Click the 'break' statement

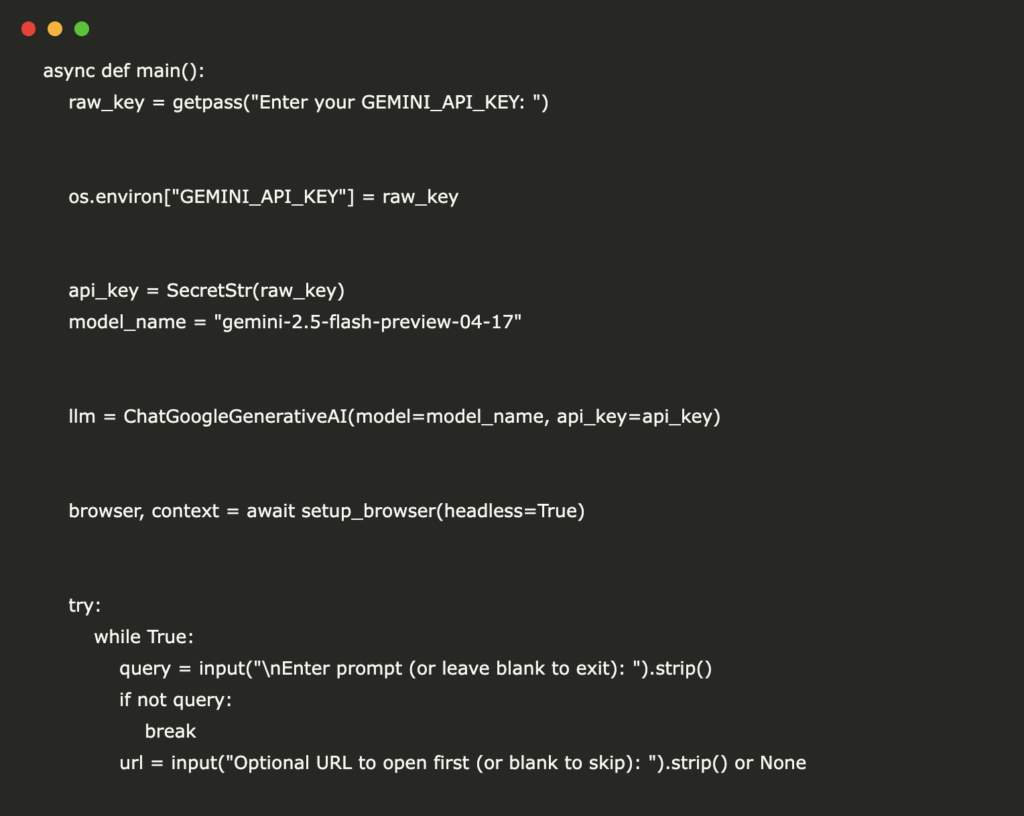(x=170, y=731)
